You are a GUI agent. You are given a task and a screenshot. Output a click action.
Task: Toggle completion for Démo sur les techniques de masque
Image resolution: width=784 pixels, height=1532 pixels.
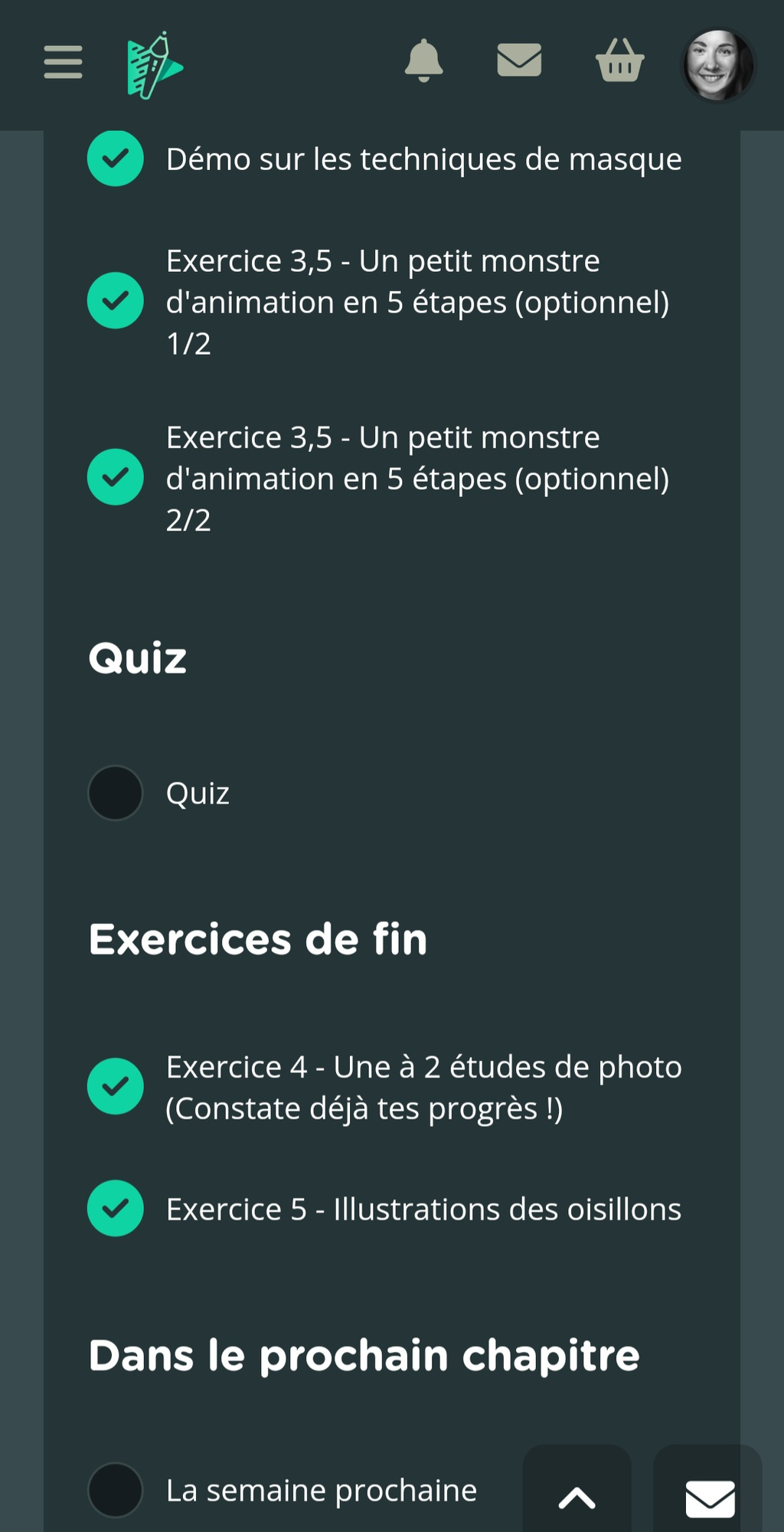tap(116, 159)
